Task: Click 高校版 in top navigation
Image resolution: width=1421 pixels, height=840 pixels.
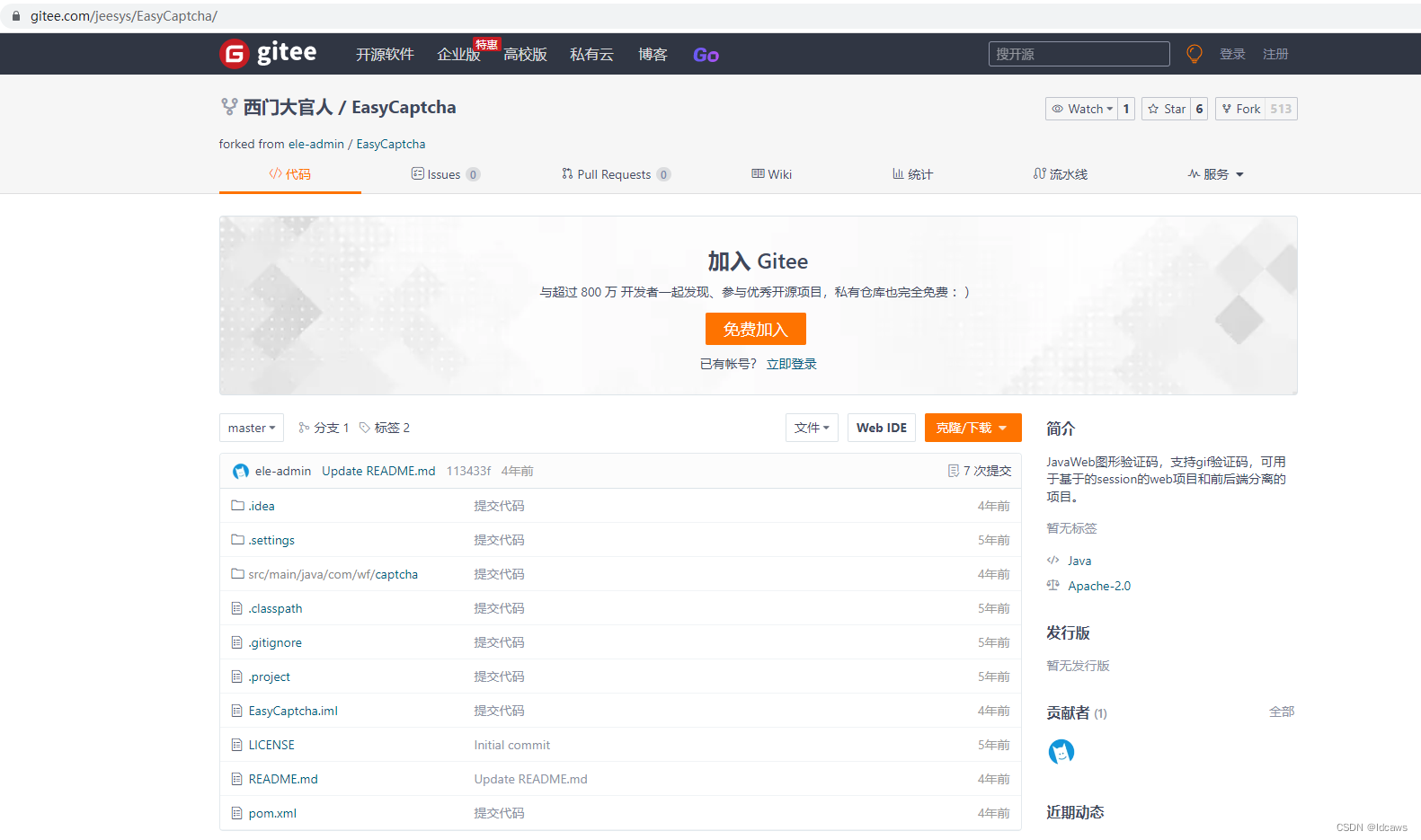Action: click(x=525, y=55)
